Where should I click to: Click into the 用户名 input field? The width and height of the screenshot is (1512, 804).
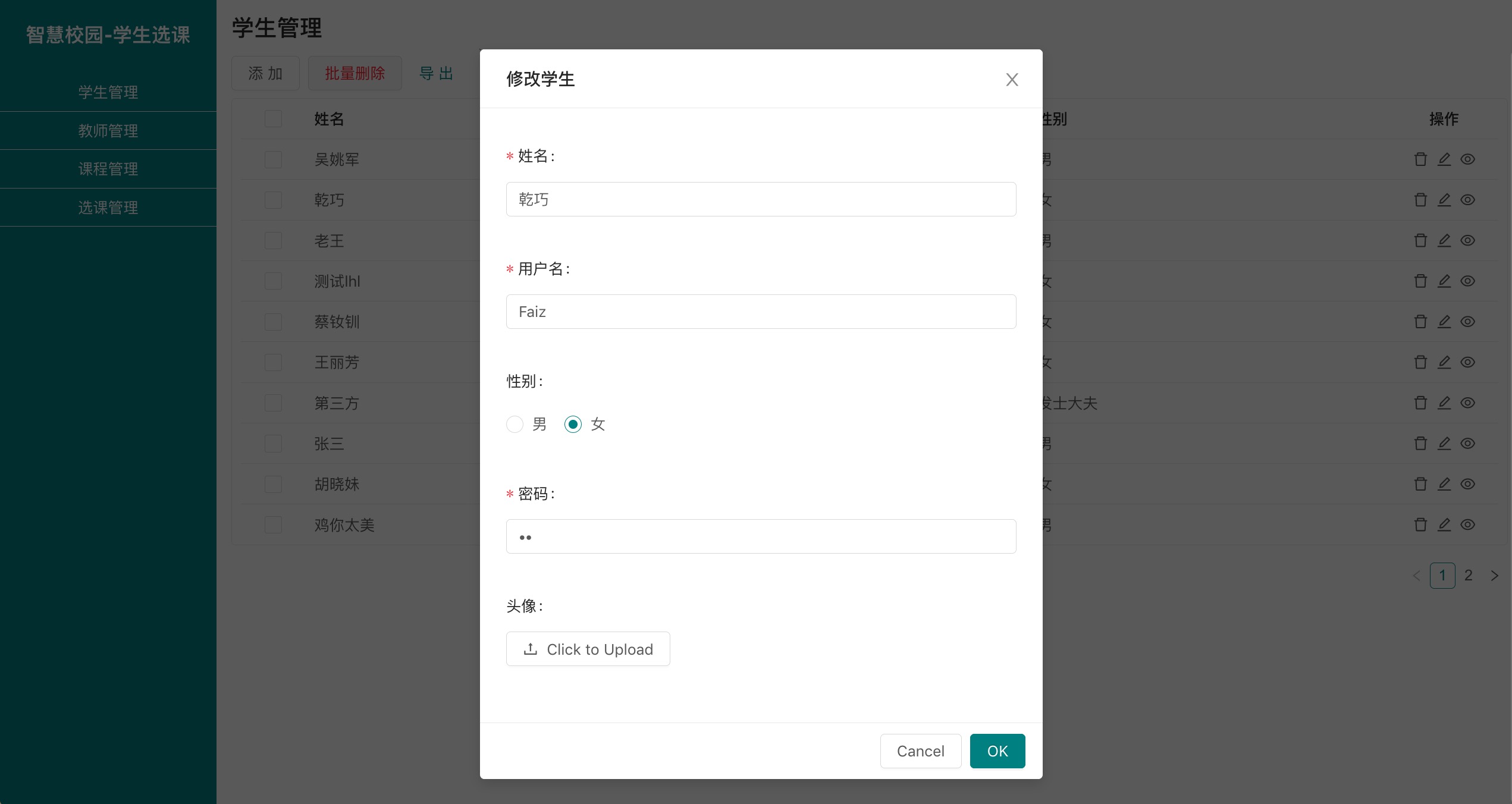pyautogui.click(x=761, y=312)
